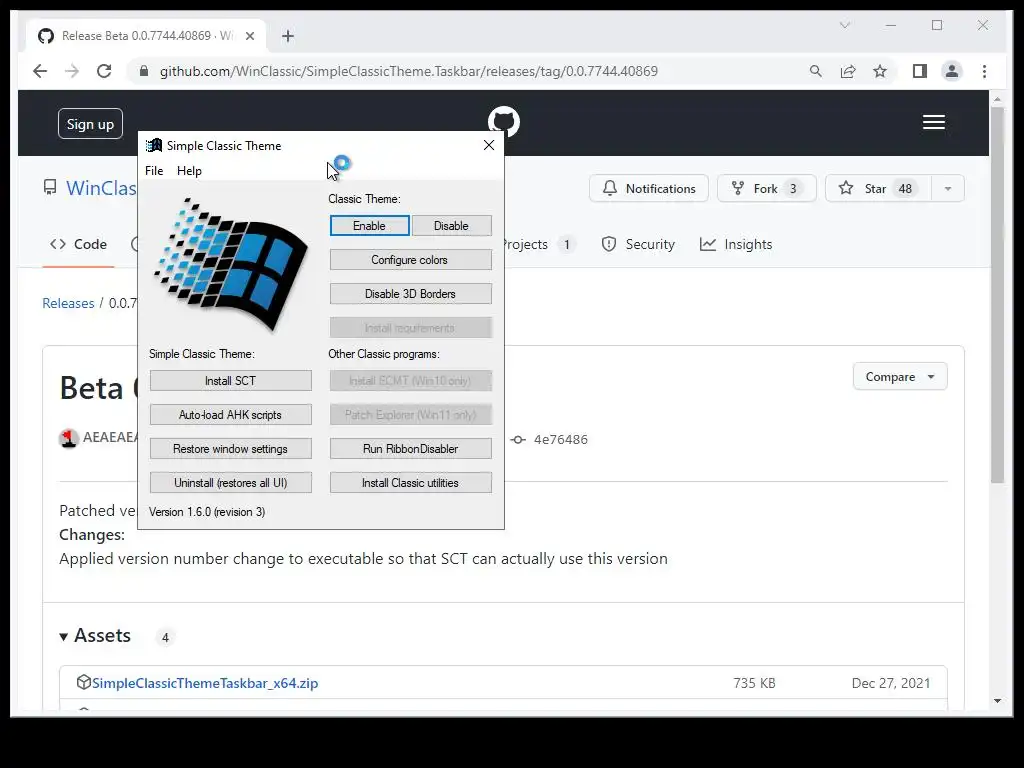The height and width of the screenshot is (768, 1024).
Task: Switch to the Security tab
Action: coord(638,244)
